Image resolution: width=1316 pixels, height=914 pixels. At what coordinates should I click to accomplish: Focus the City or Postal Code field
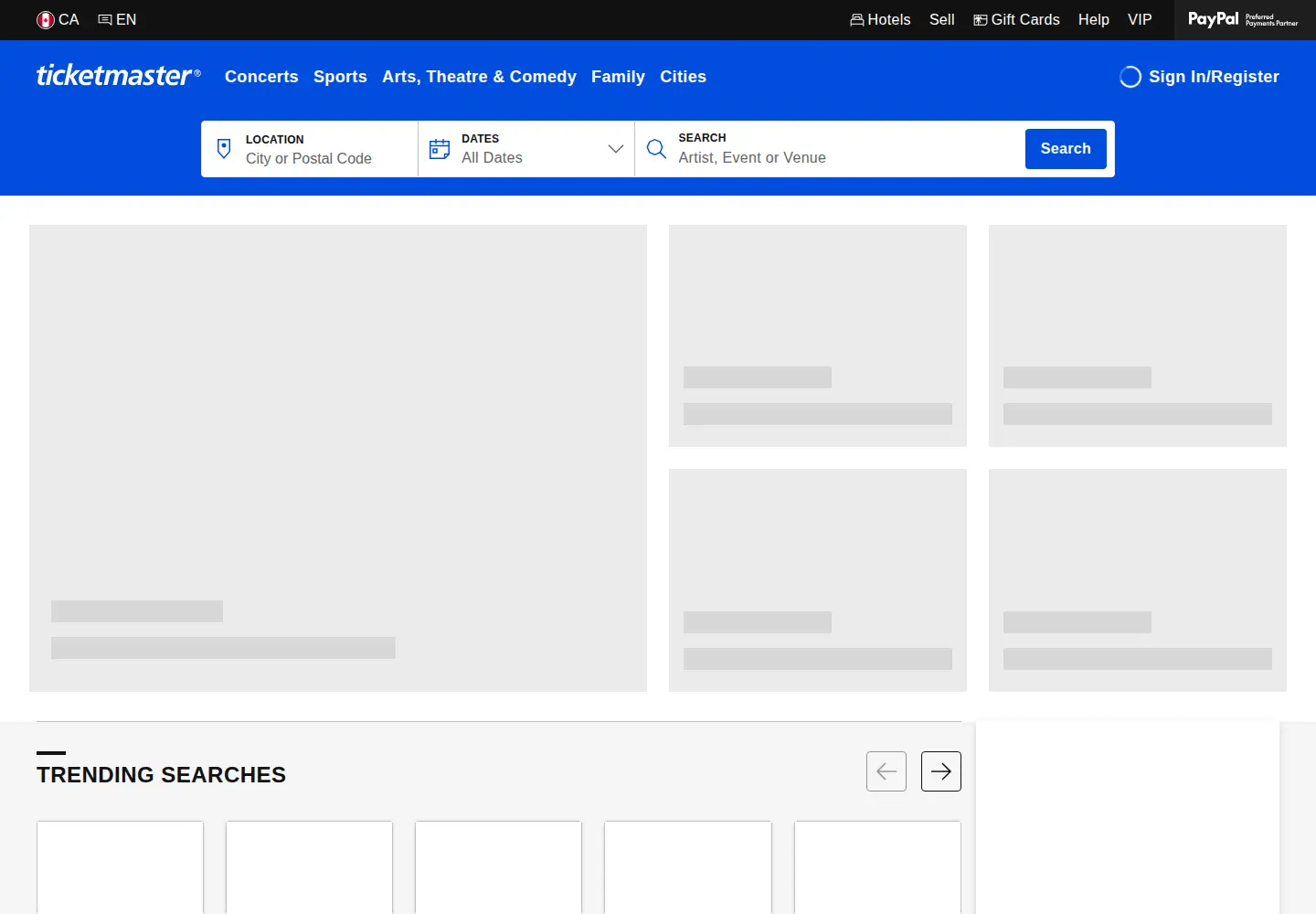point(327,158)
